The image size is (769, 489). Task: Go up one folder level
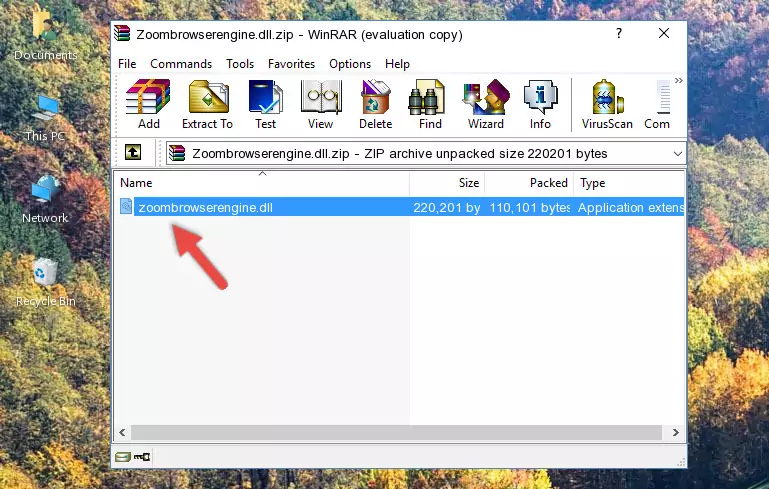(133, 152)
